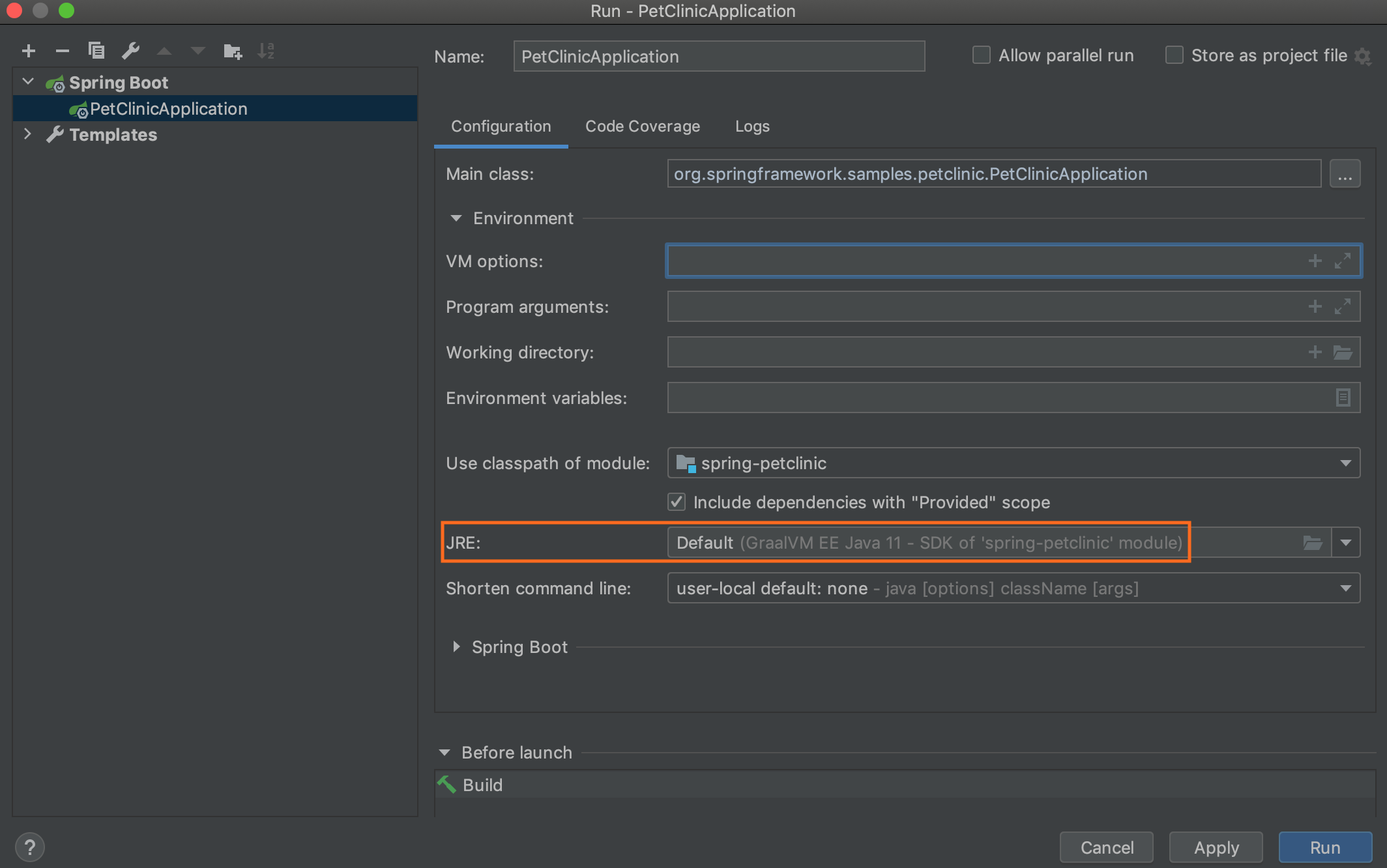Click the JRE browse folder icon
This screenshot has width=1387, height=868.
click(1312, 543)
